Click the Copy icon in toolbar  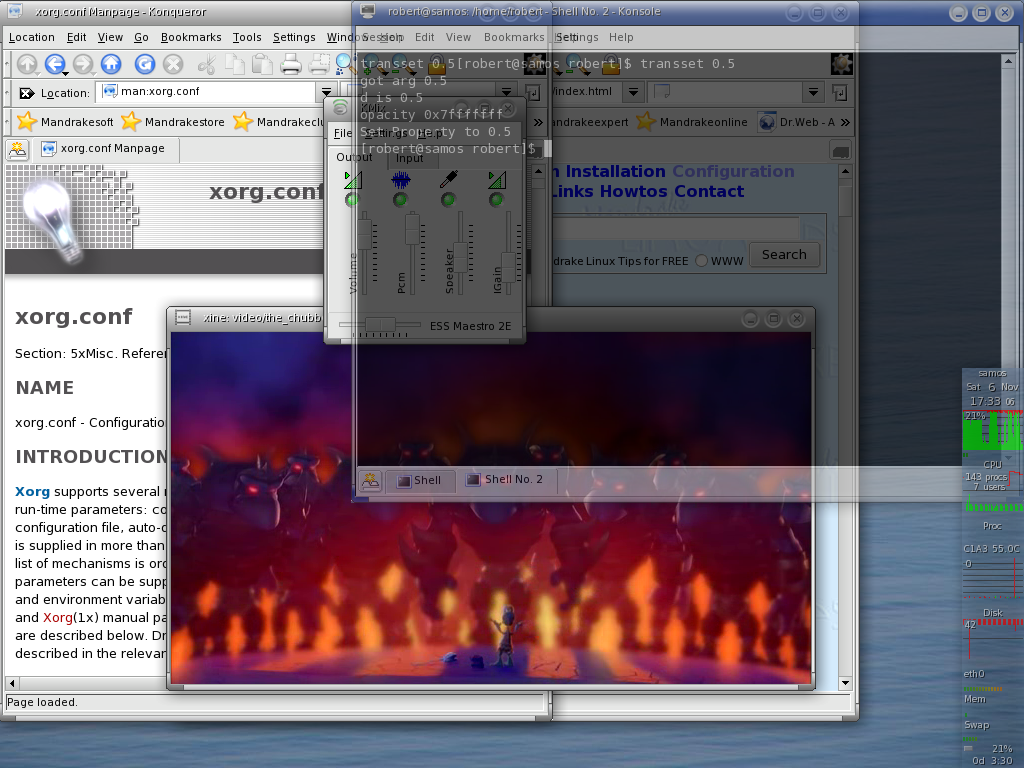tap(234, 64)
